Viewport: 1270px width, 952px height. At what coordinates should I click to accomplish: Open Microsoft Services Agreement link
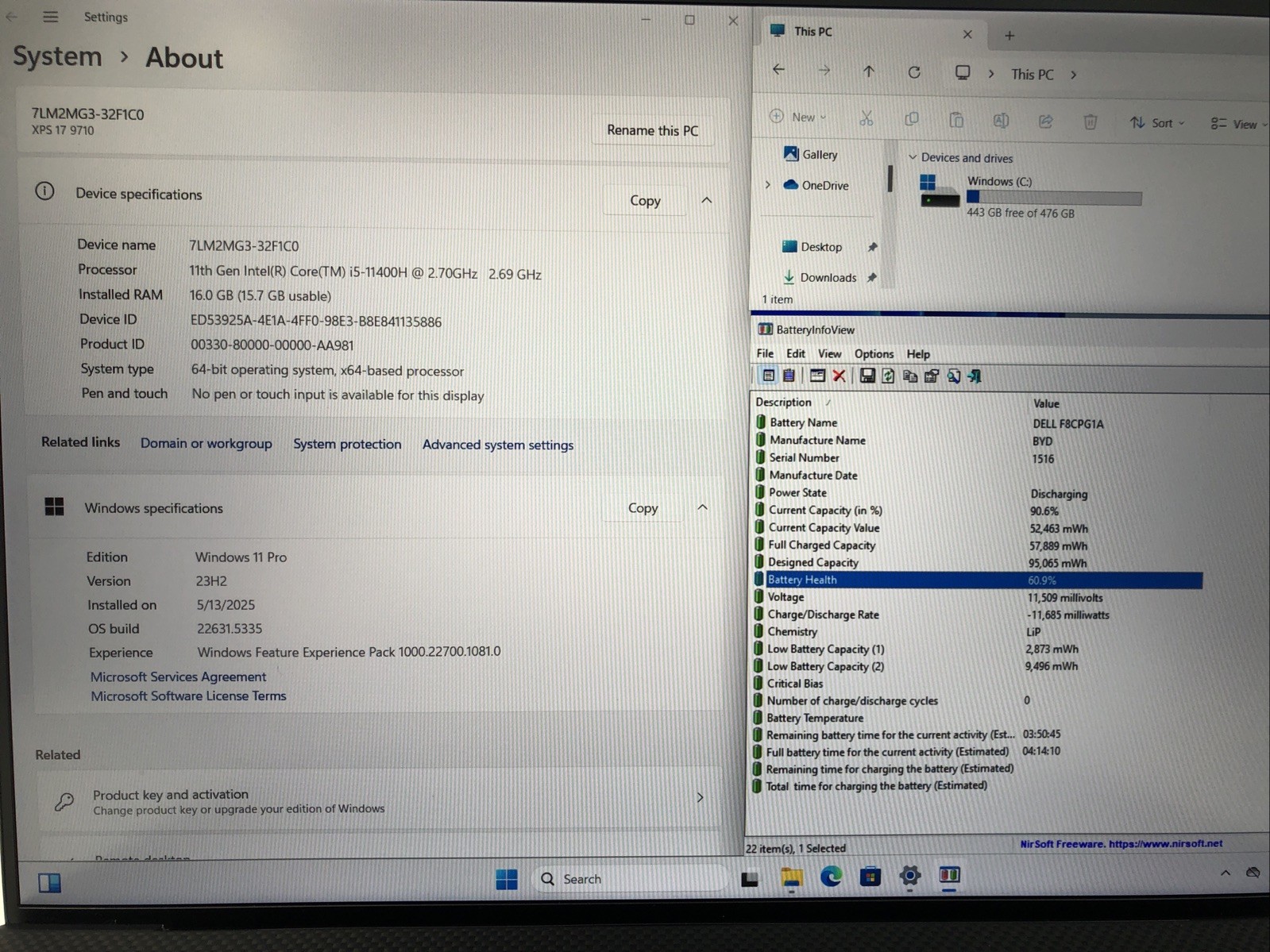click(x=178, y=676)
